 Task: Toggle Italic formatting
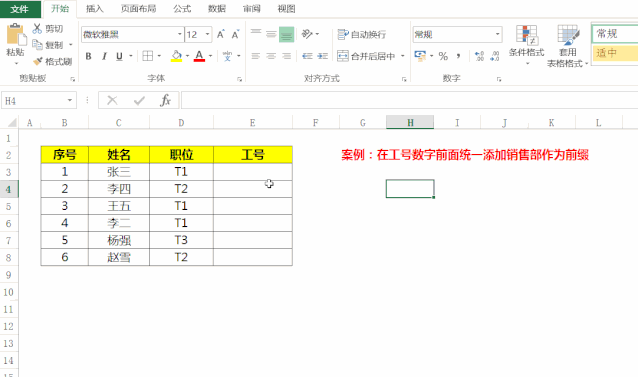(104, 56)
